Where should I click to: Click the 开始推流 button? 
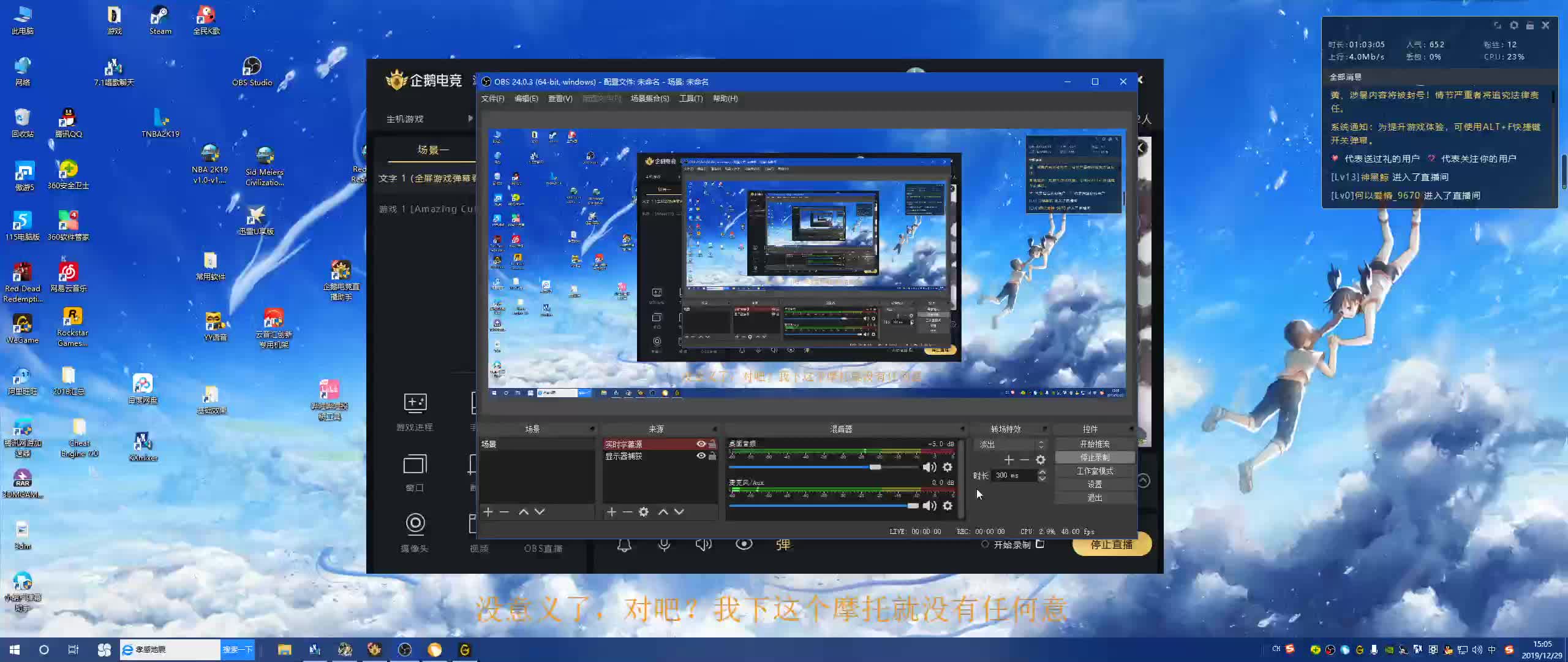point(1095,444)
